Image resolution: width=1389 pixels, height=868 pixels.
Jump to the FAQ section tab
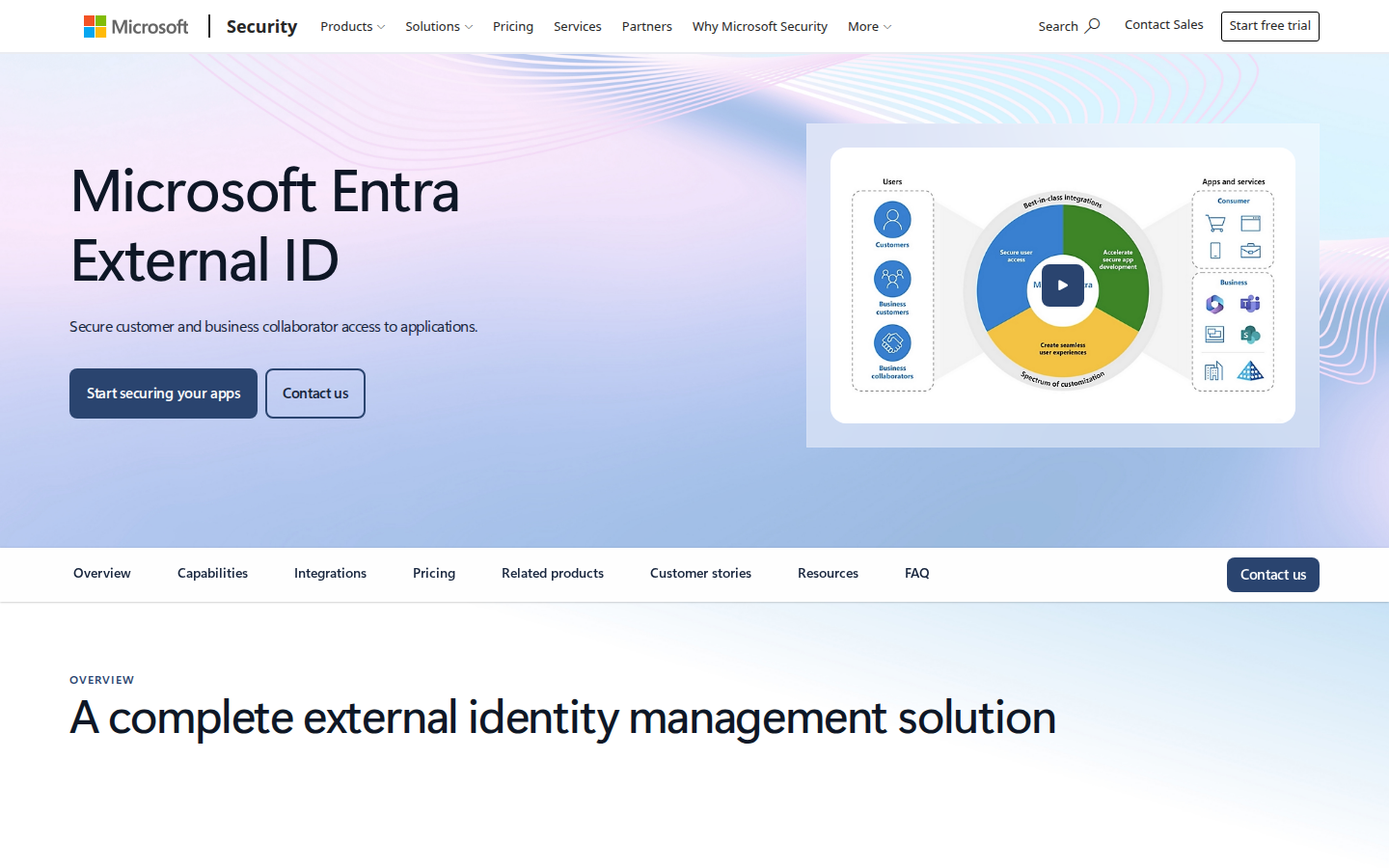(917, 574)
